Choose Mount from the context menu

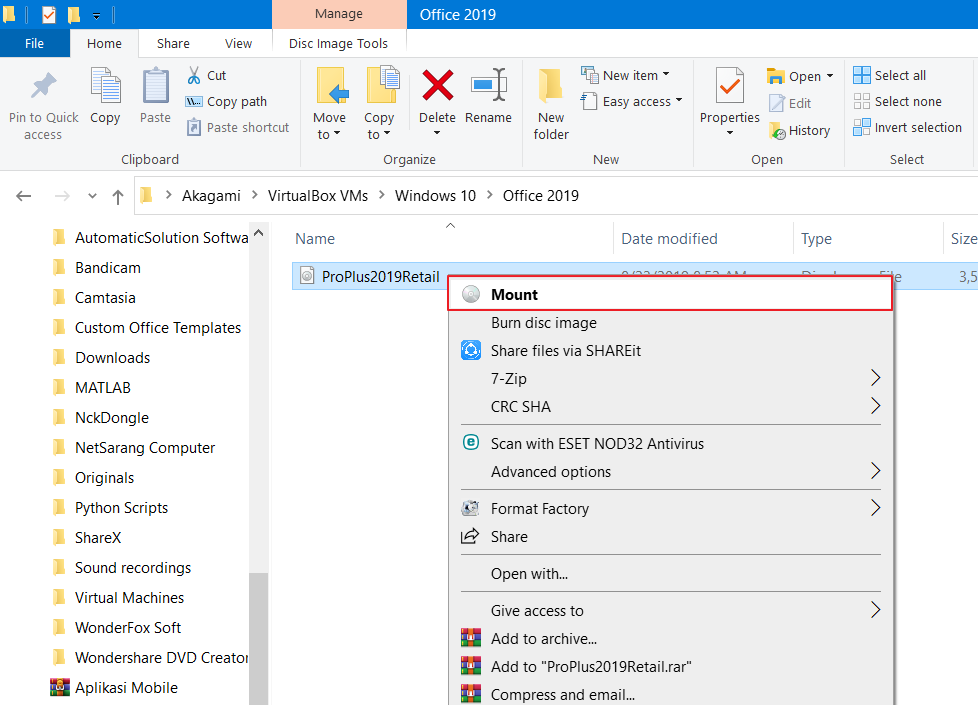coord(671,294)
